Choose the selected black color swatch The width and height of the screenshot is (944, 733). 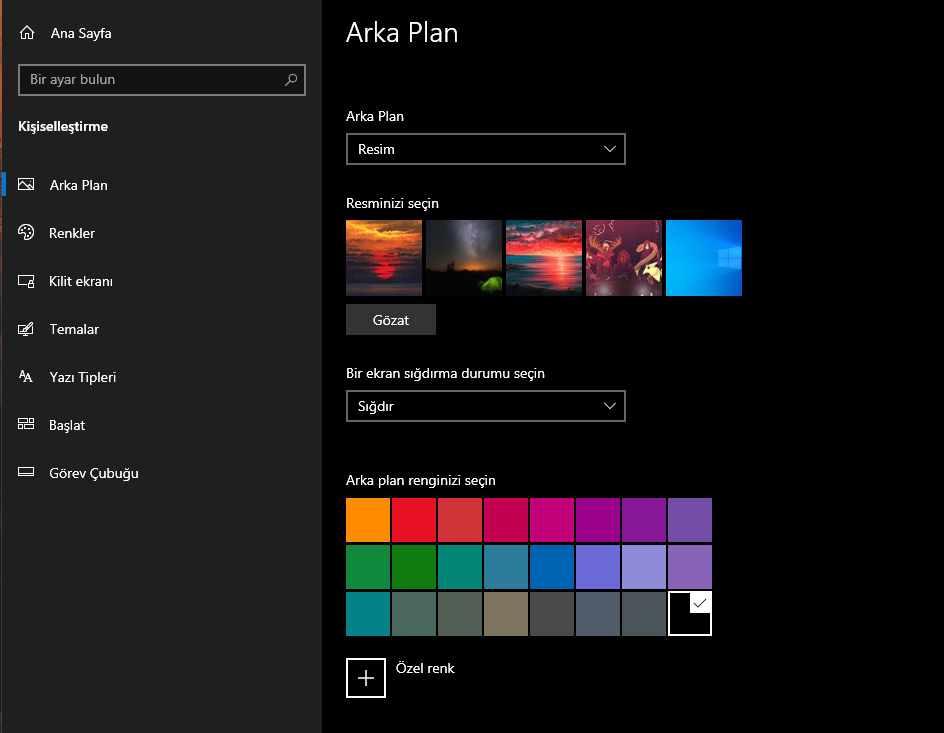click(689, 614)
